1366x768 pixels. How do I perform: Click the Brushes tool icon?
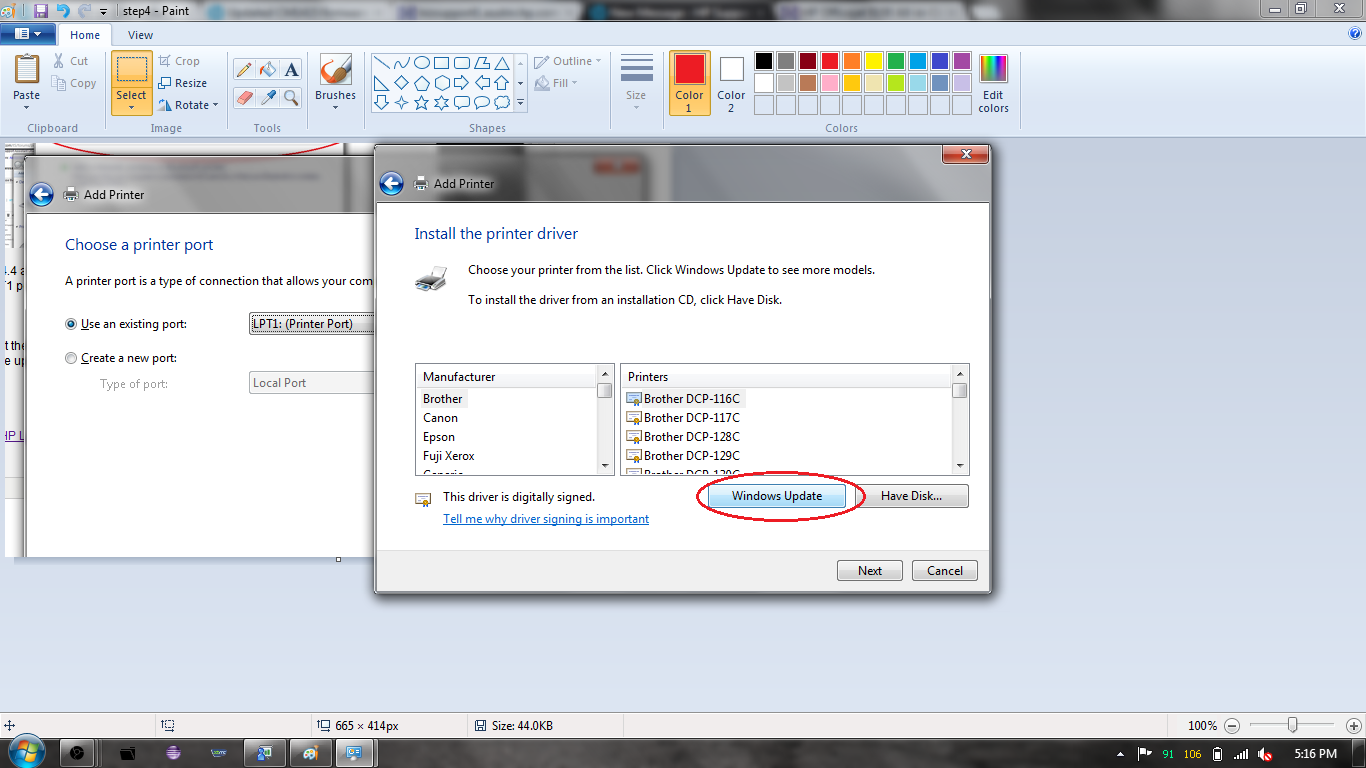335,70
